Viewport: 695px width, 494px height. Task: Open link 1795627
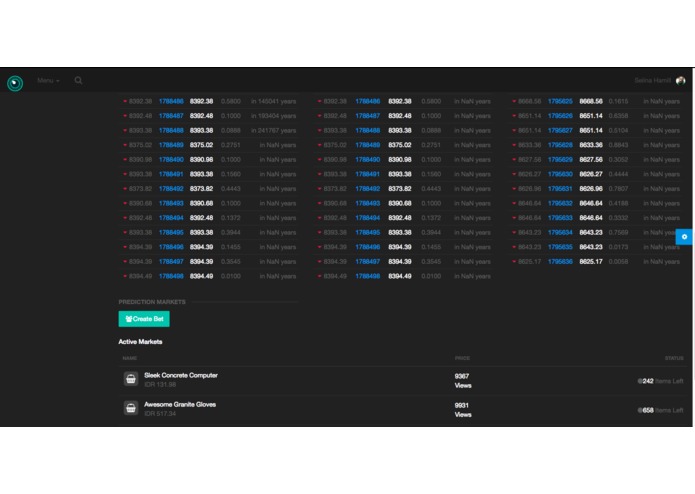pos(560,131)
